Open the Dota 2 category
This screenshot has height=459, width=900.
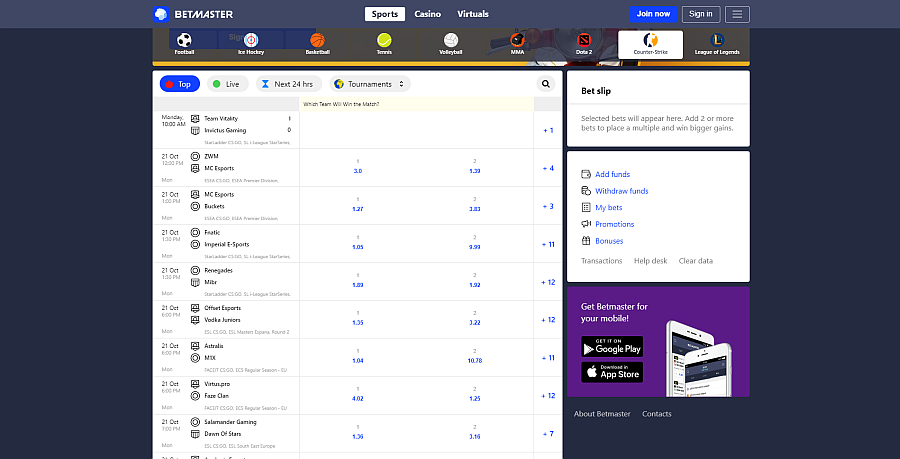584,44
